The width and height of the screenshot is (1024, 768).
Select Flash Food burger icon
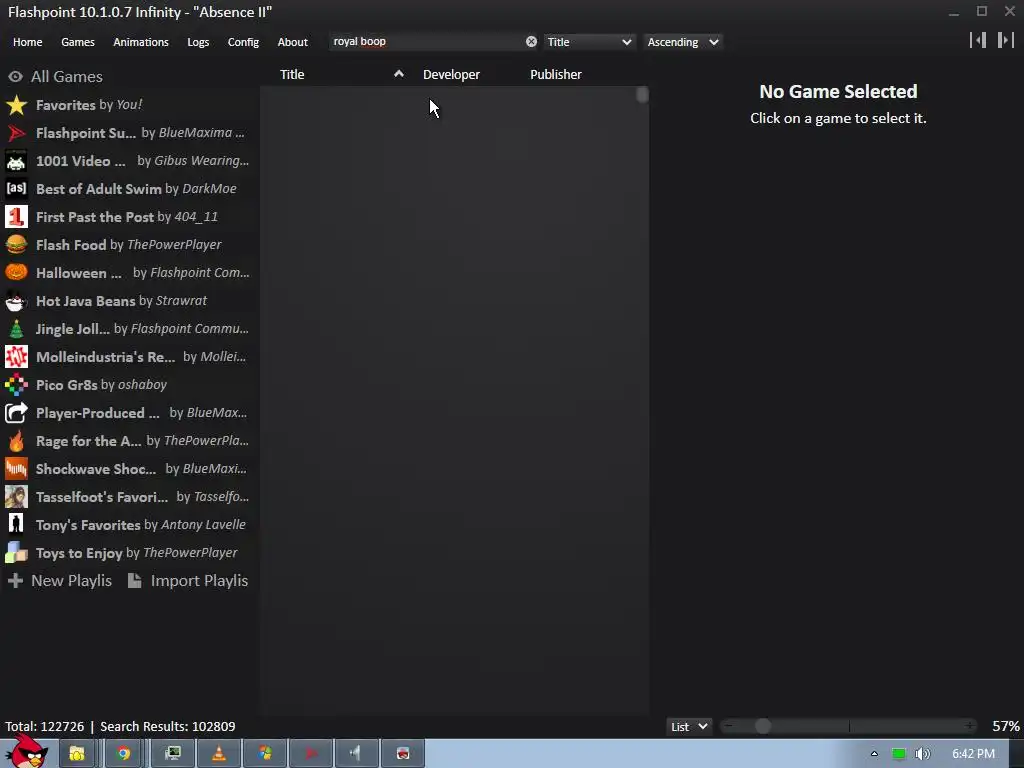[x=16, y=245]
